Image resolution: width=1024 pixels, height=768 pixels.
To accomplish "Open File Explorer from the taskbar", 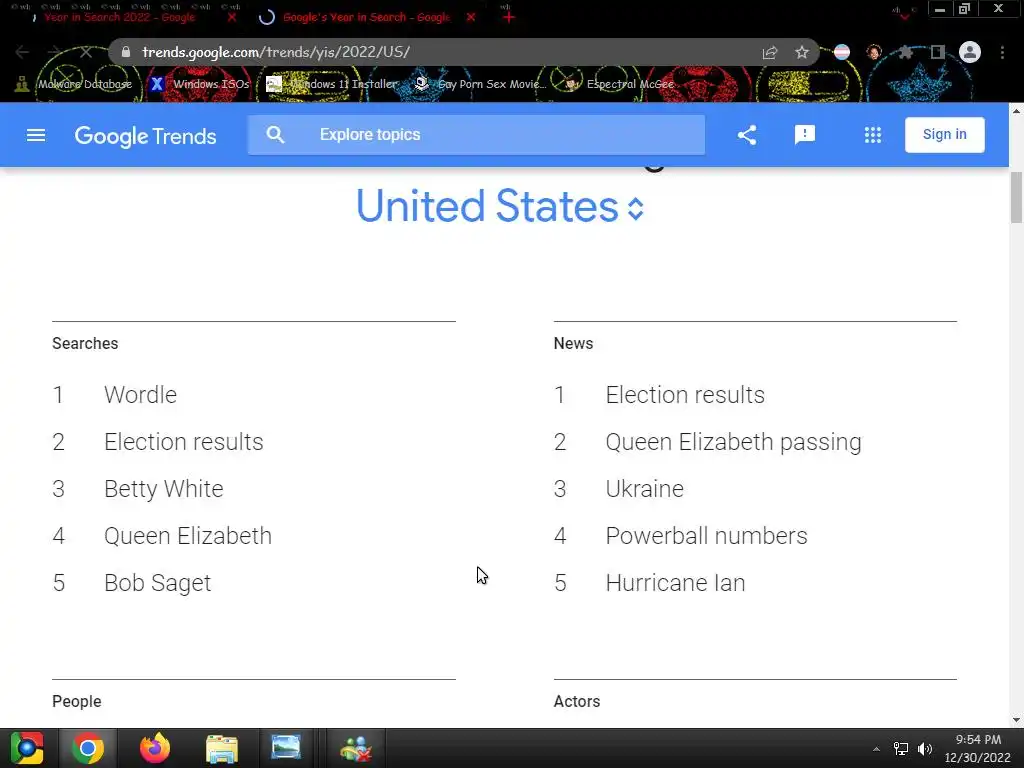I will click(222, 749).
